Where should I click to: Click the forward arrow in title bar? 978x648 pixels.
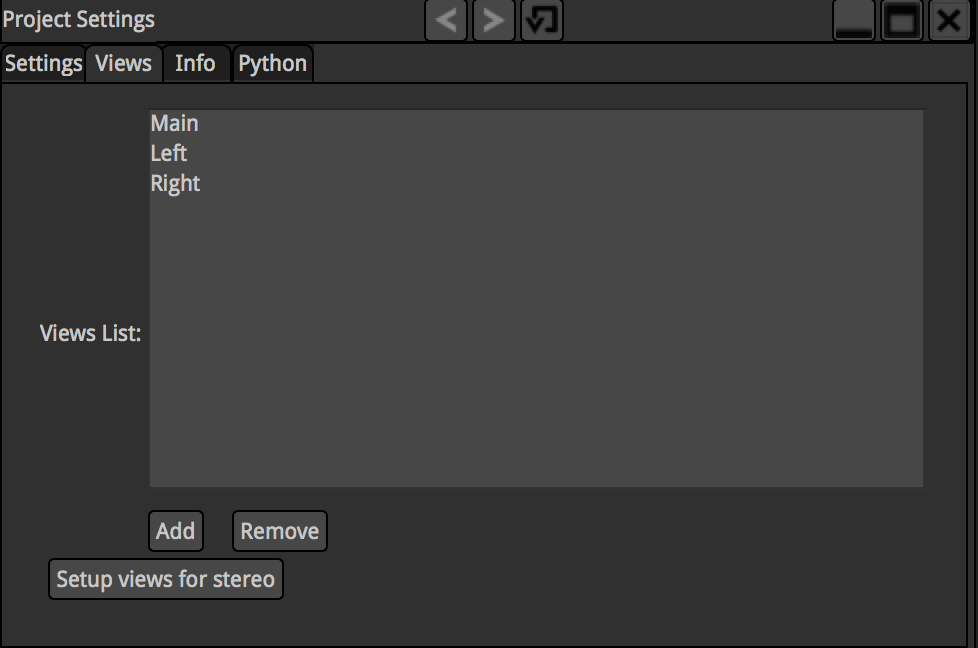[x=493, y=21]
